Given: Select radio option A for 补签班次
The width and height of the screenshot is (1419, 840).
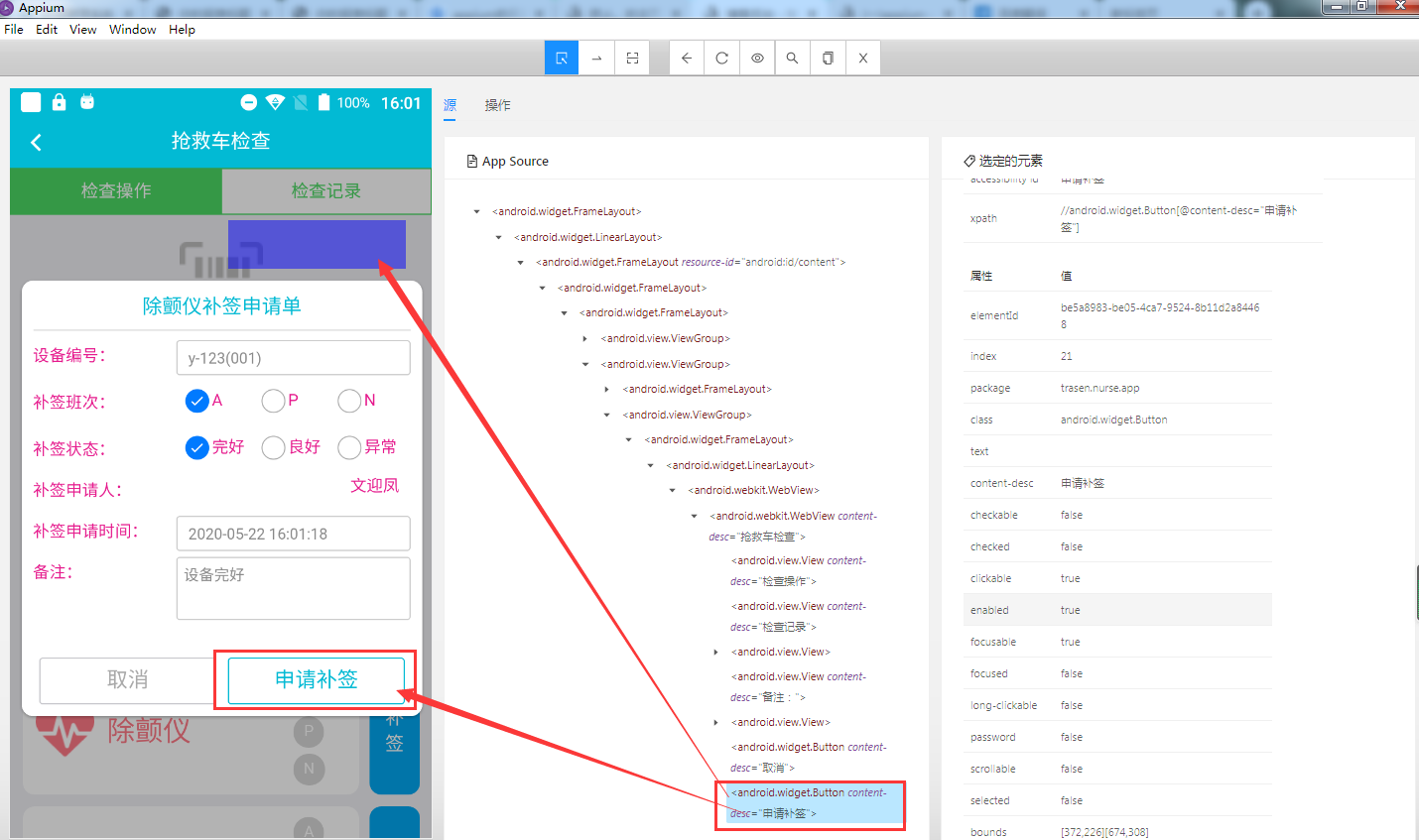Looking at the screenshot, I should click(x=196, y=401).
